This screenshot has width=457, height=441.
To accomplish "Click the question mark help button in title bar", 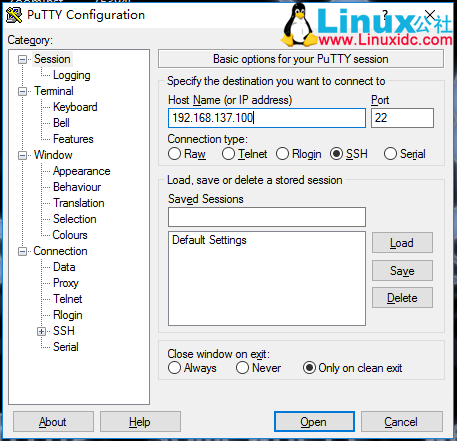I will [x=385, y=15].
